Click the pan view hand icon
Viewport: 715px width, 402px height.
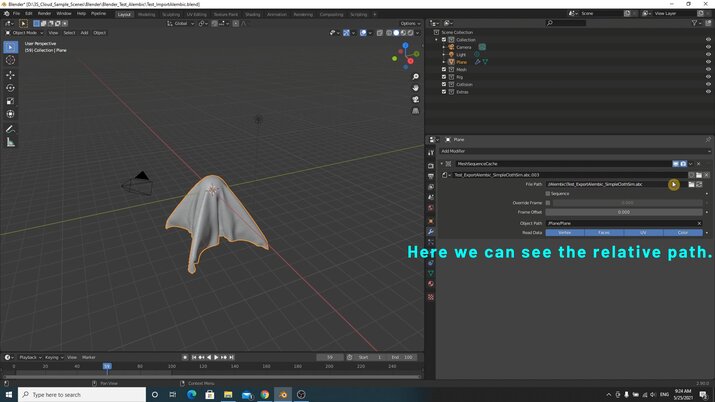pos(415,88)
